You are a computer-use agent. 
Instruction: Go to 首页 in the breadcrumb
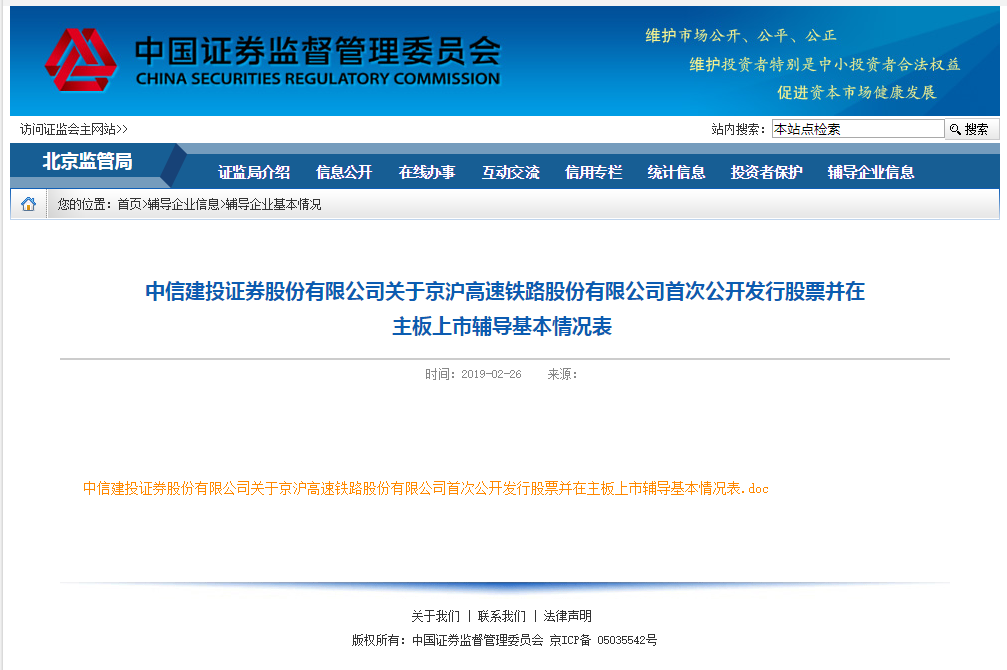point(129,204)
